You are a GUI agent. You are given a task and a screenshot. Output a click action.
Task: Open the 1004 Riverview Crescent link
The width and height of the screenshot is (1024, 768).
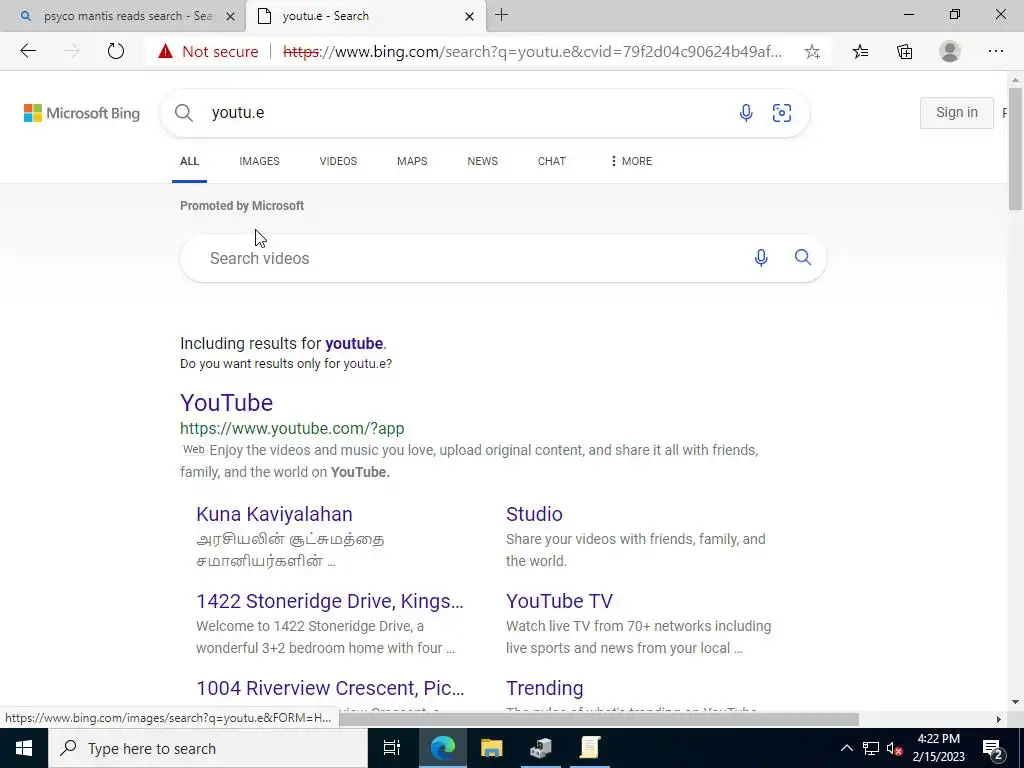[x=330, y=688]
